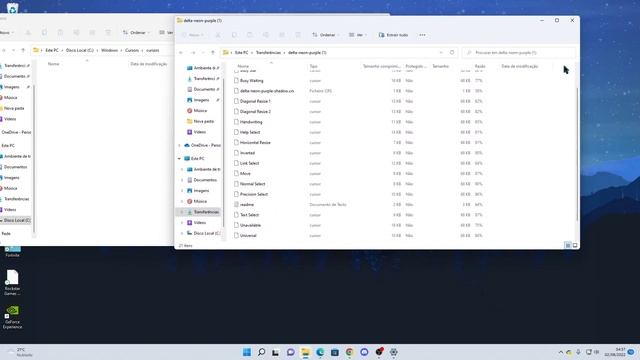The height and width of the screenshot is (360, 640).
Task: Click the Transferências breadcrumb in the front window
Action: tap(268, 53)
